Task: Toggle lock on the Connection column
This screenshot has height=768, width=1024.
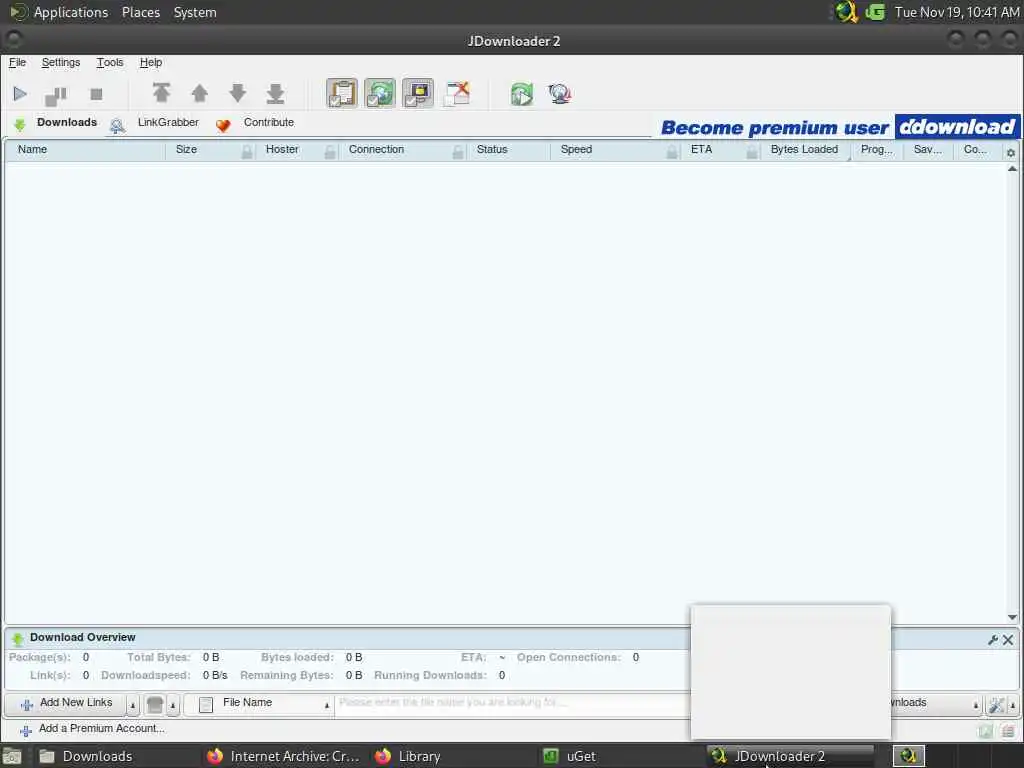Action: coord(458,152)
